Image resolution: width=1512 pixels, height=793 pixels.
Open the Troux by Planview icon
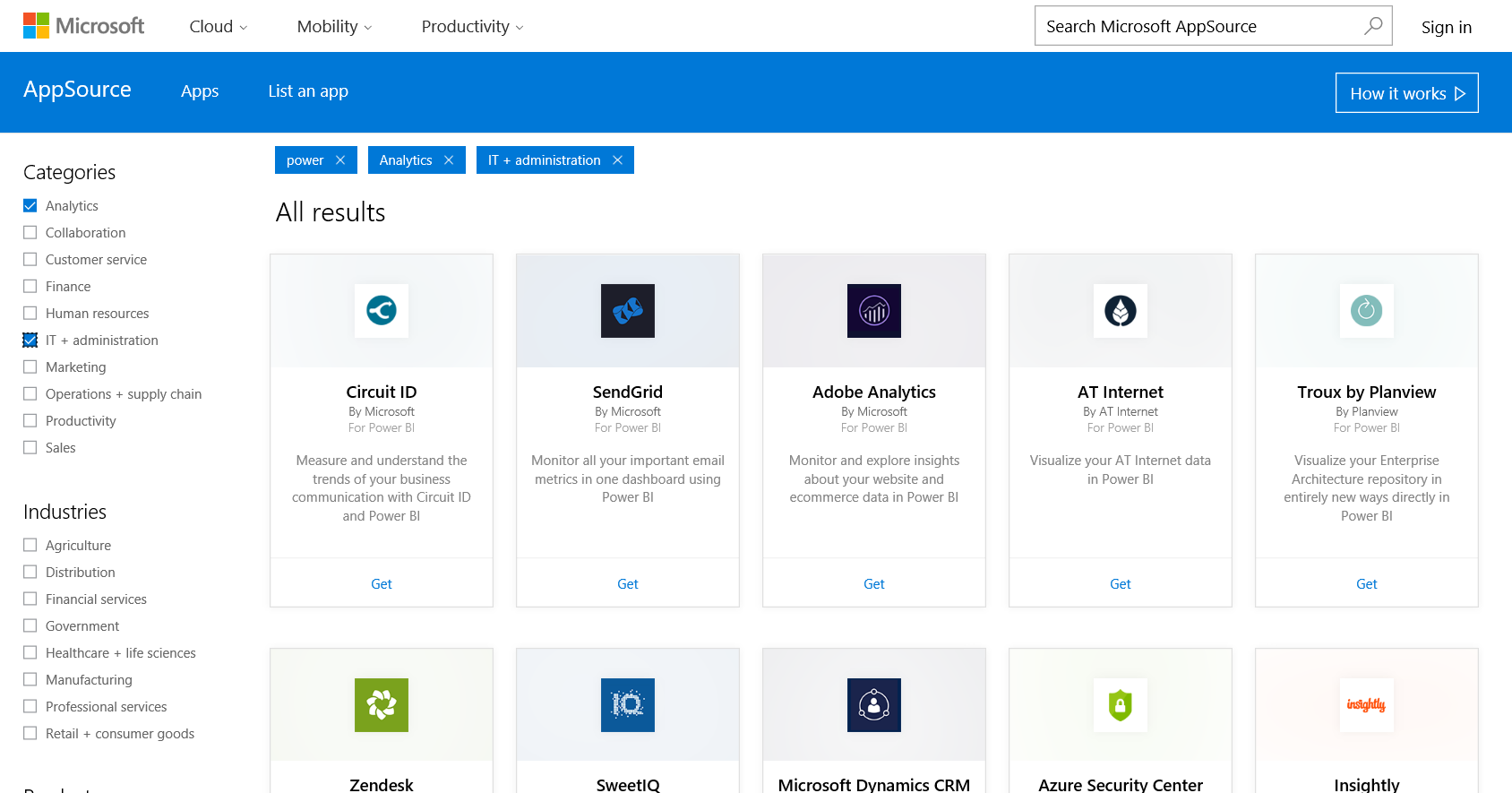1367,311
